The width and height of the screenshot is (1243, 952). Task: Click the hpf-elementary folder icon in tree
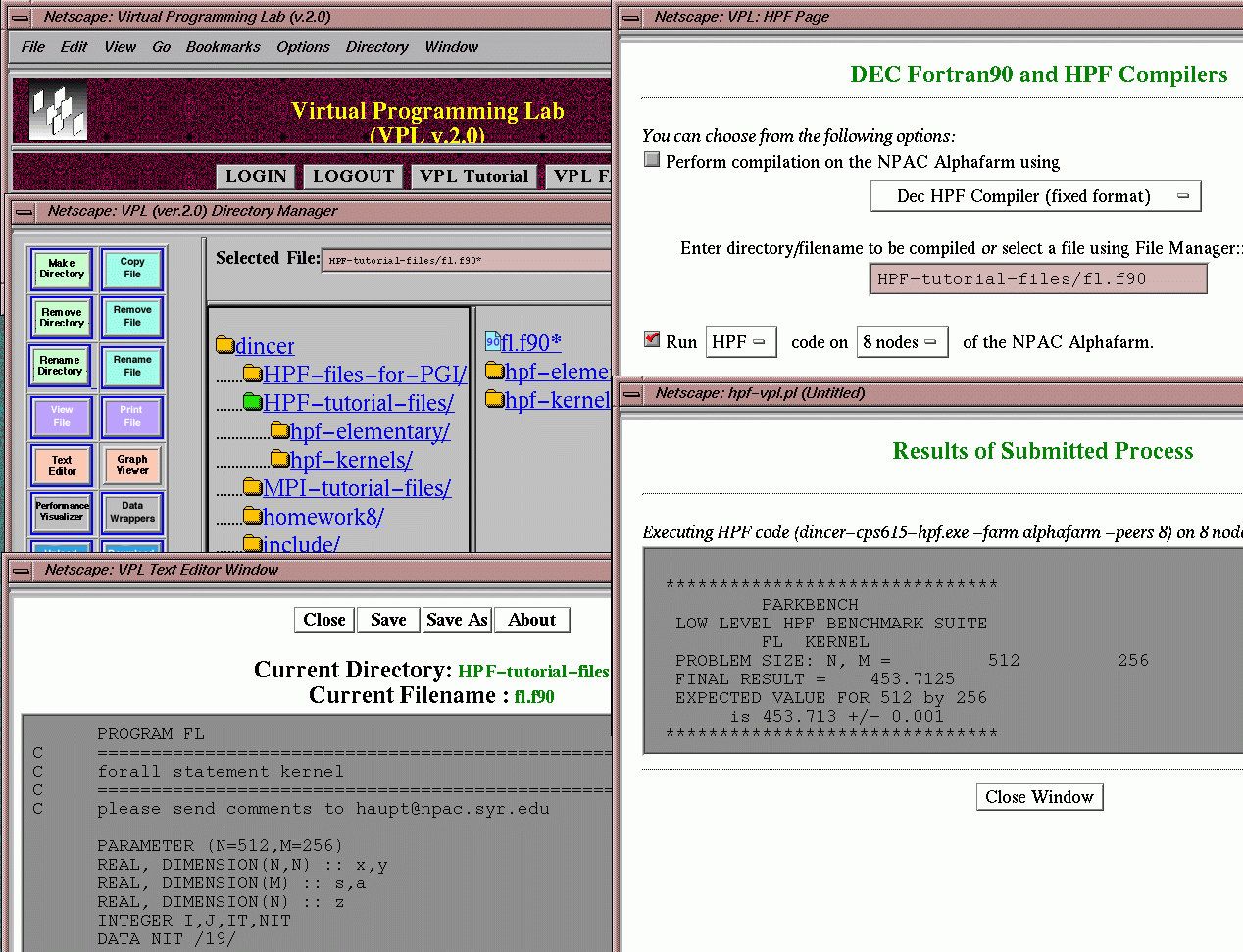click(280, 429)
